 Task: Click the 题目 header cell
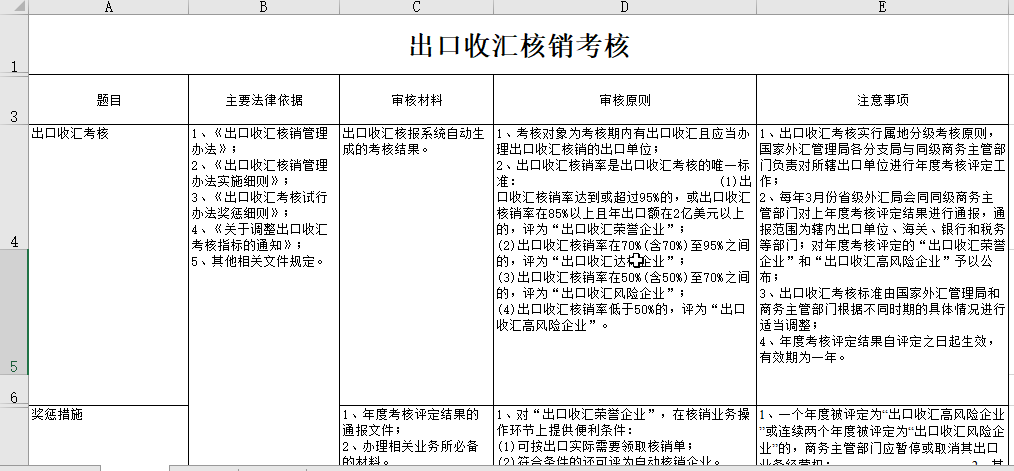pos(108,101)
